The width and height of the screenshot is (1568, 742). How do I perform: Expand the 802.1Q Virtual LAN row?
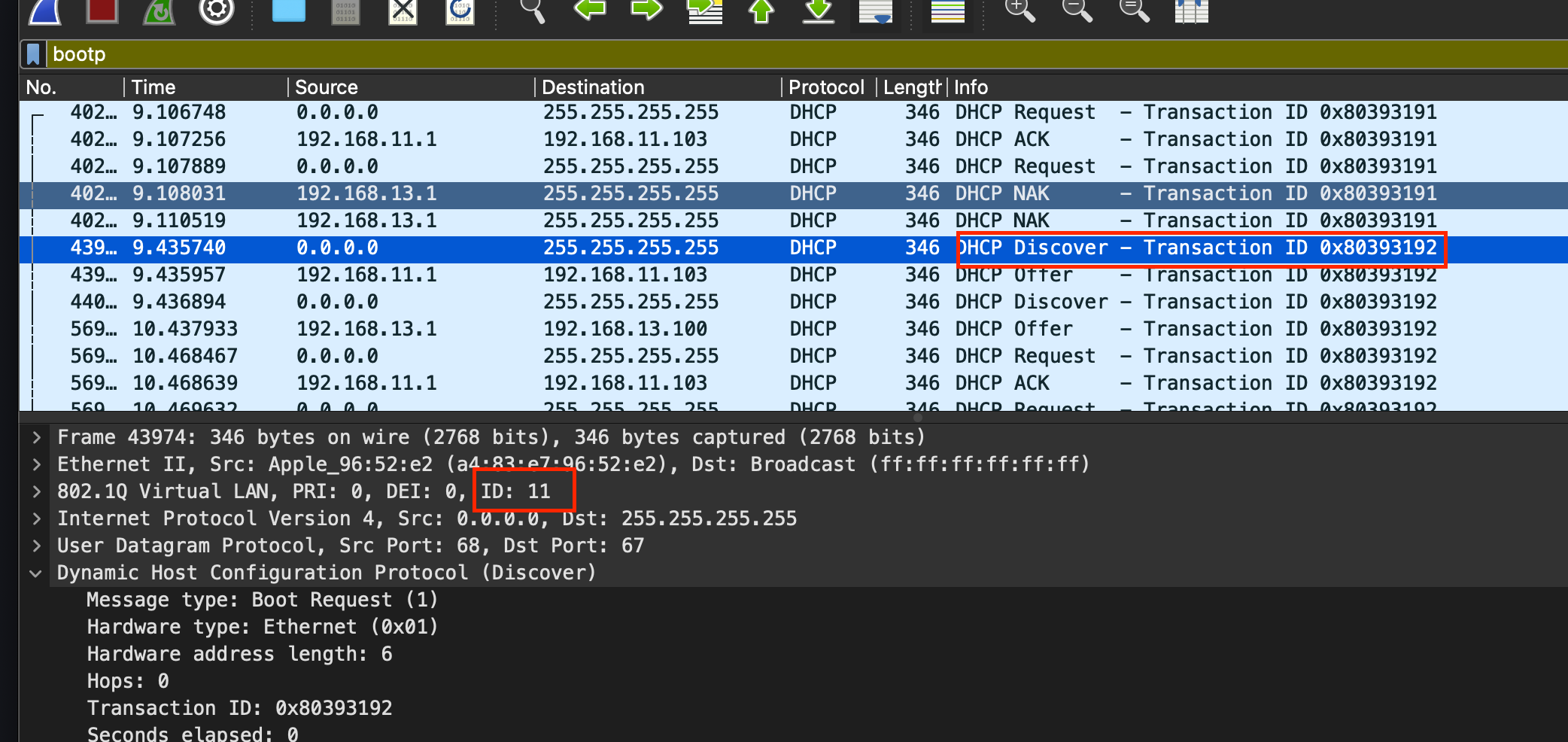pyautogui.click(x=36, y=491)
